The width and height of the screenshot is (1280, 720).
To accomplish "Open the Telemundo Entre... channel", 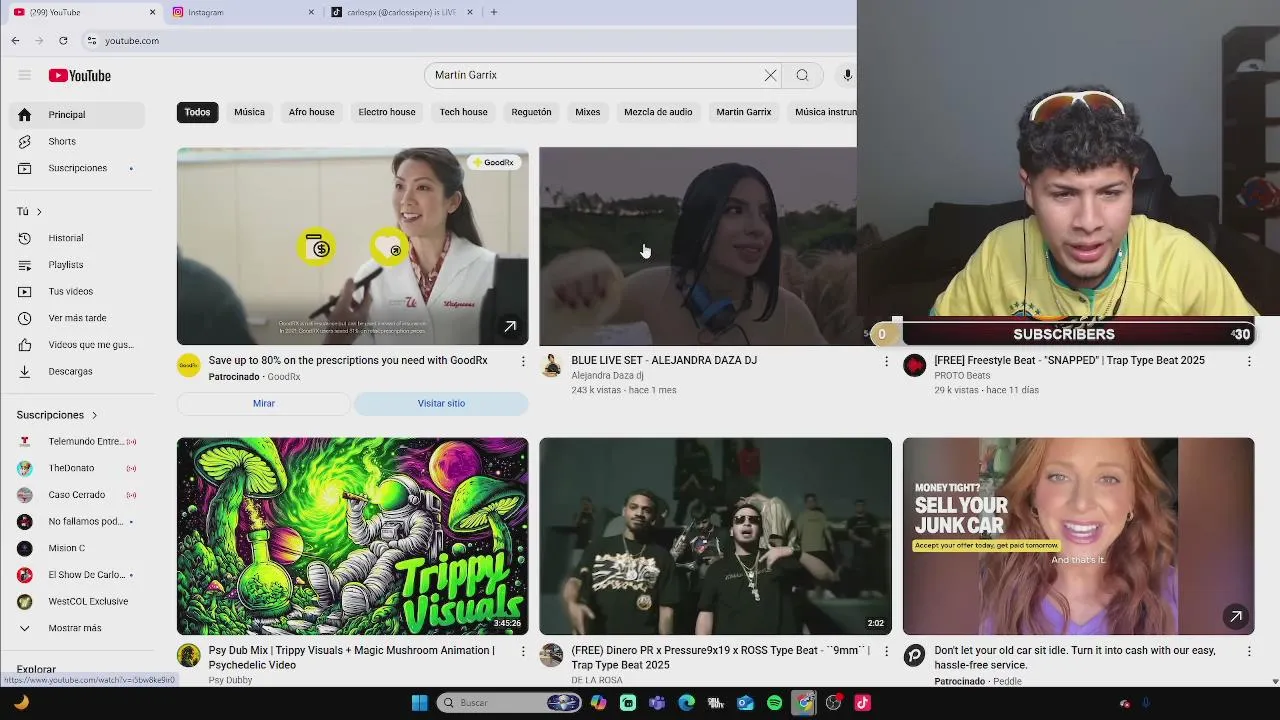I will [77, 441].
